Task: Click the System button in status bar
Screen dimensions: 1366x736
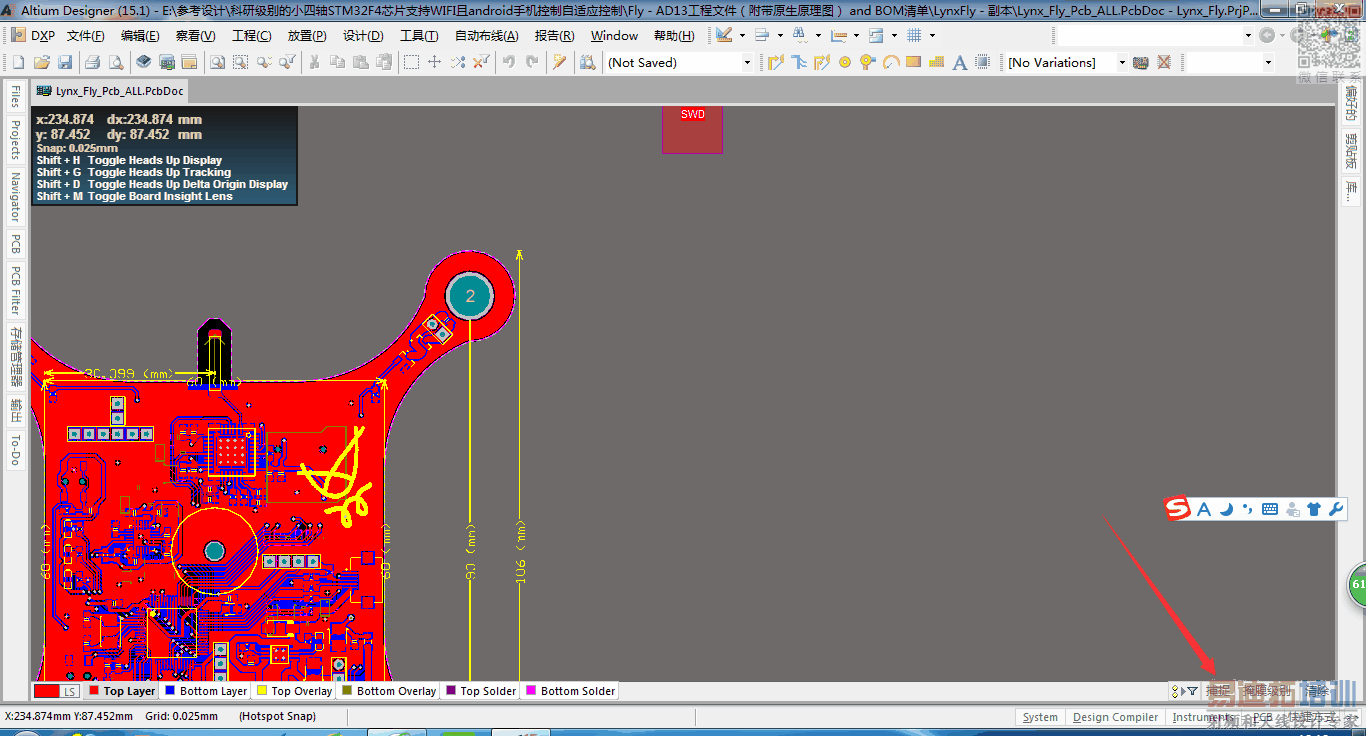Action: click(1040, 717)
